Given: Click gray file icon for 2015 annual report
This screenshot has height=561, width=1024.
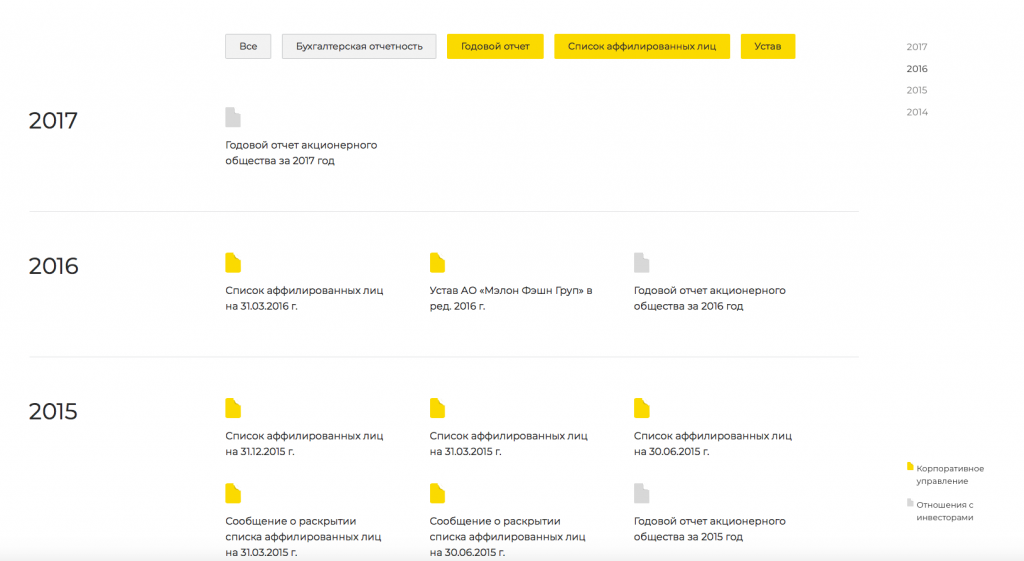Looking at the screenshot, I should pos(641,493).
